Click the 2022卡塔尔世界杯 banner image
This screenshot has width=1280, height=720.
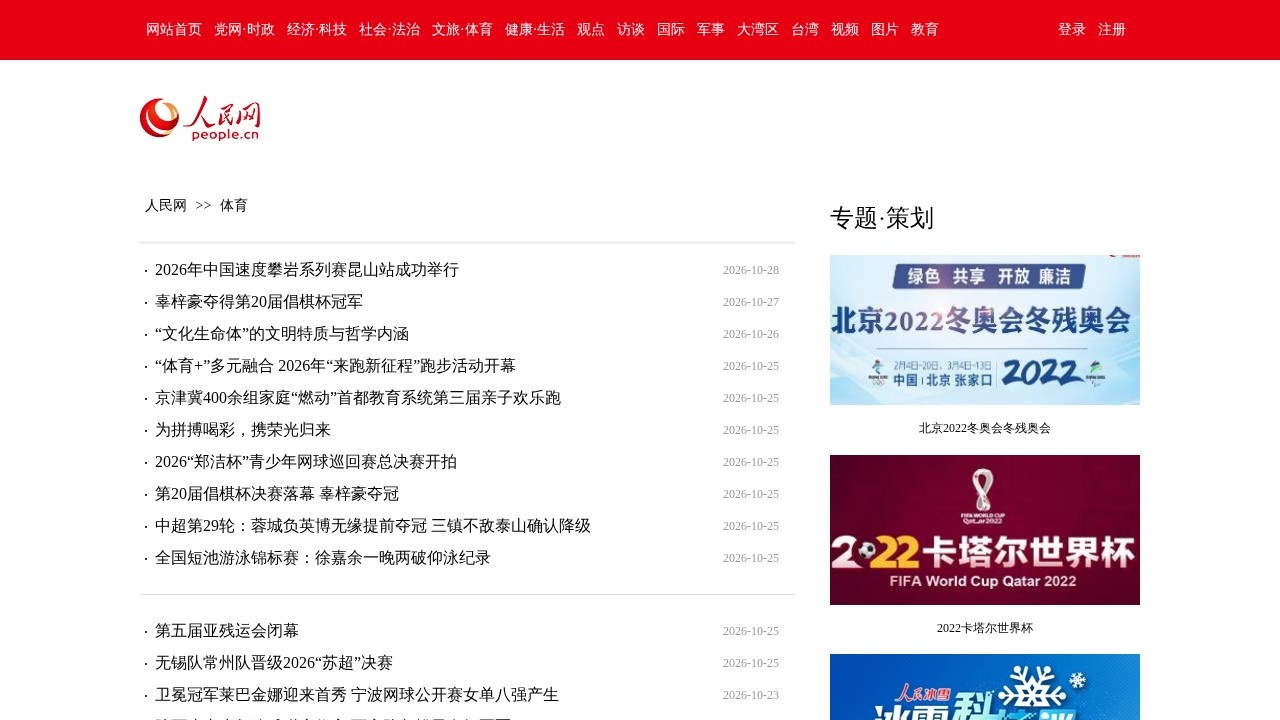[x=985, y=530]
